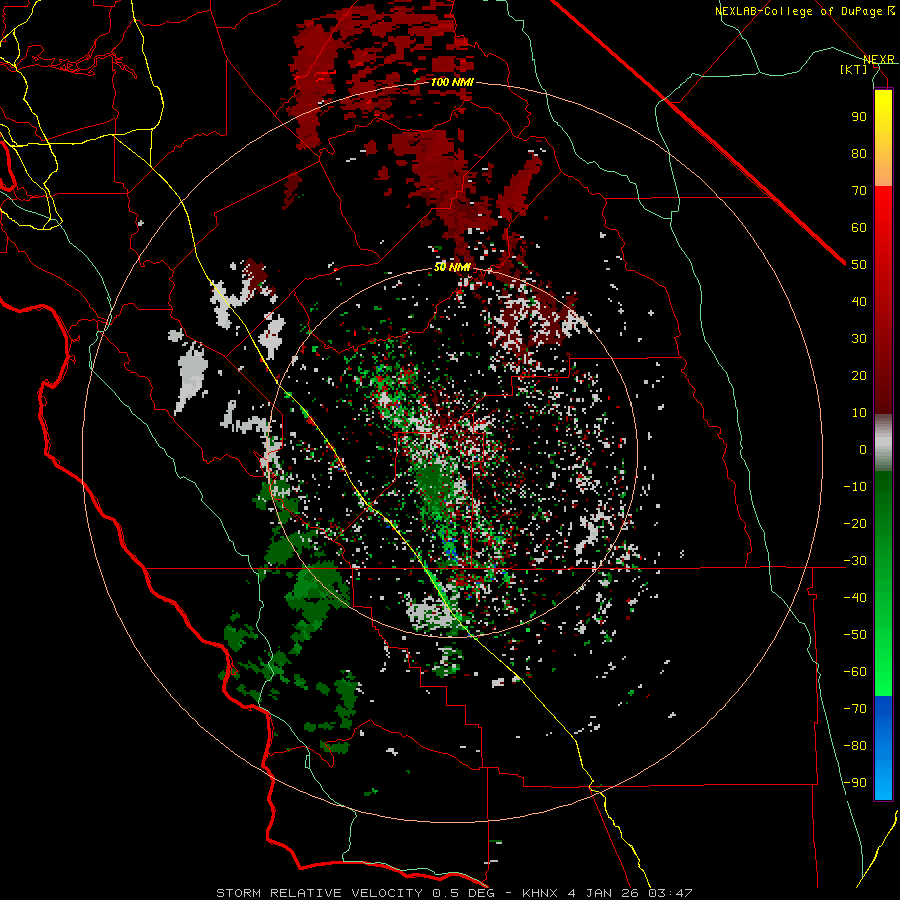Click the "-50" value on the velocity scale
This screenshot has height=900, width=900.
[855, 635]
